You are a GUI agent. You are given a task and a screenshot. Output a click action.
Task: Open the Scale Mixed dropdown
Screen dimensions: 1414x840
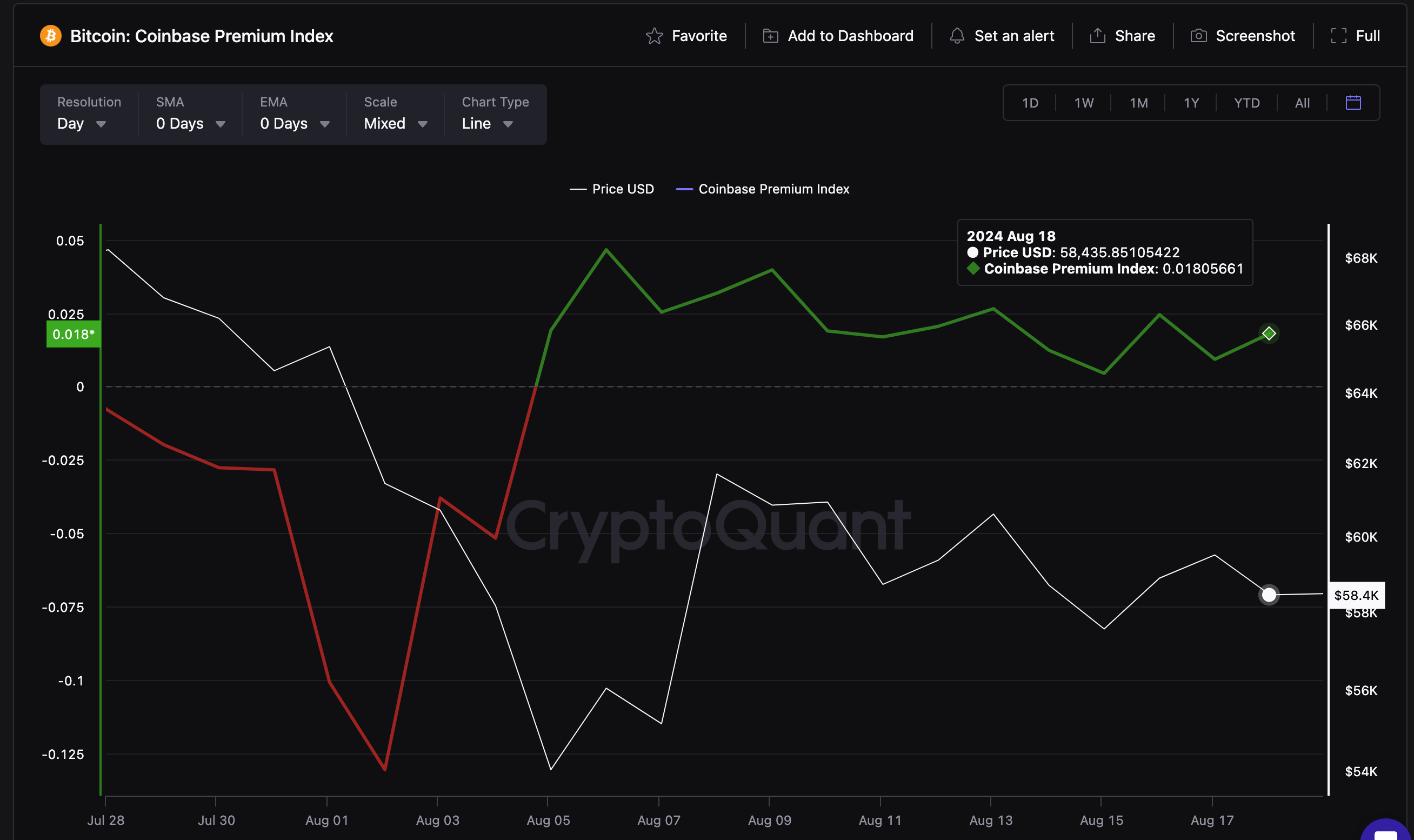[x=395, y=114]
